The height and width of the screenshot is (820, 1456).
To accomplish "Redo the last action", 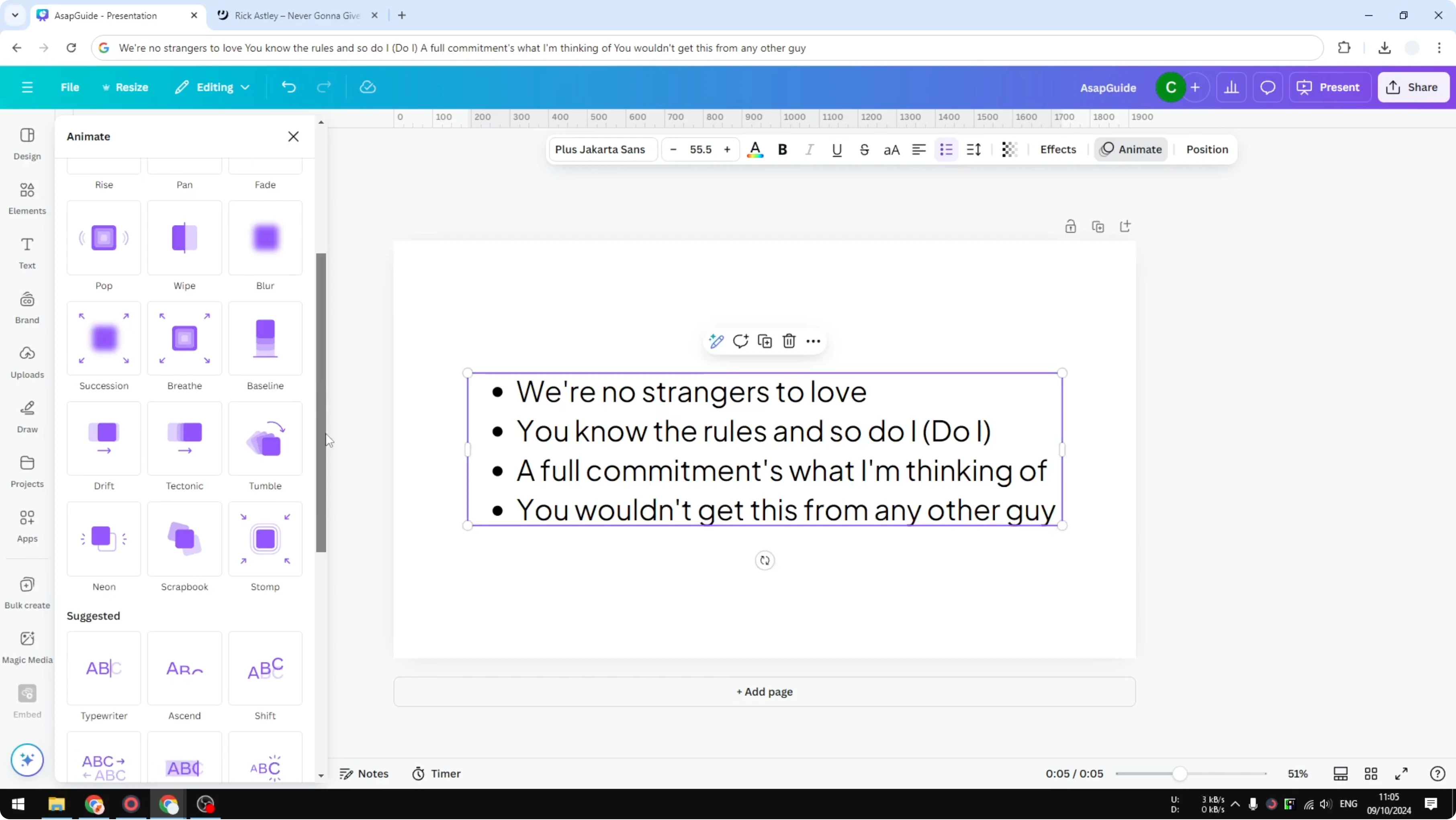I will [324, 87].
